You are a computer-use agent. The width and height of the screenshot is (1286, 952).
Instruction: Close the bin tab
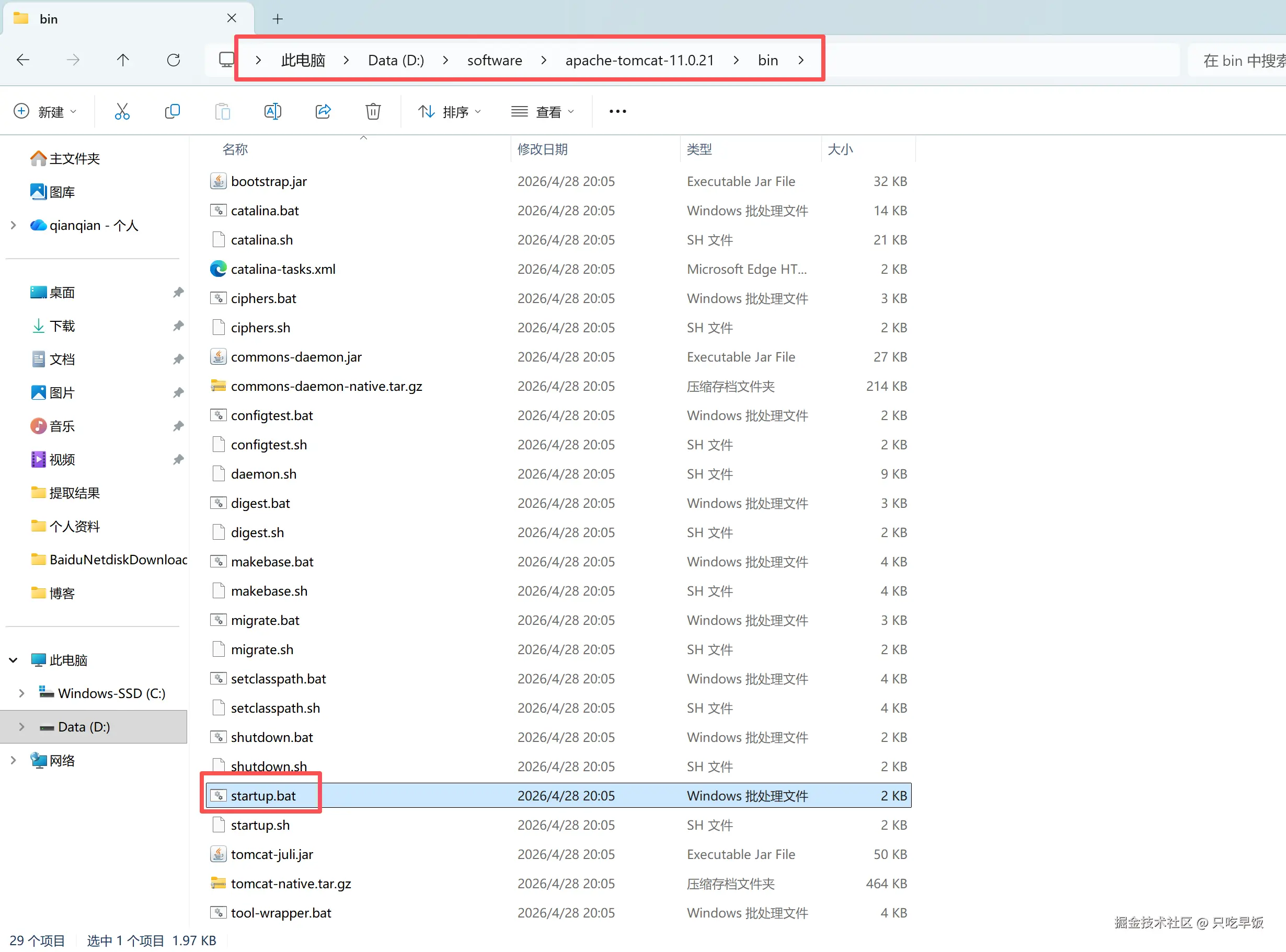[x=232, y=18]
